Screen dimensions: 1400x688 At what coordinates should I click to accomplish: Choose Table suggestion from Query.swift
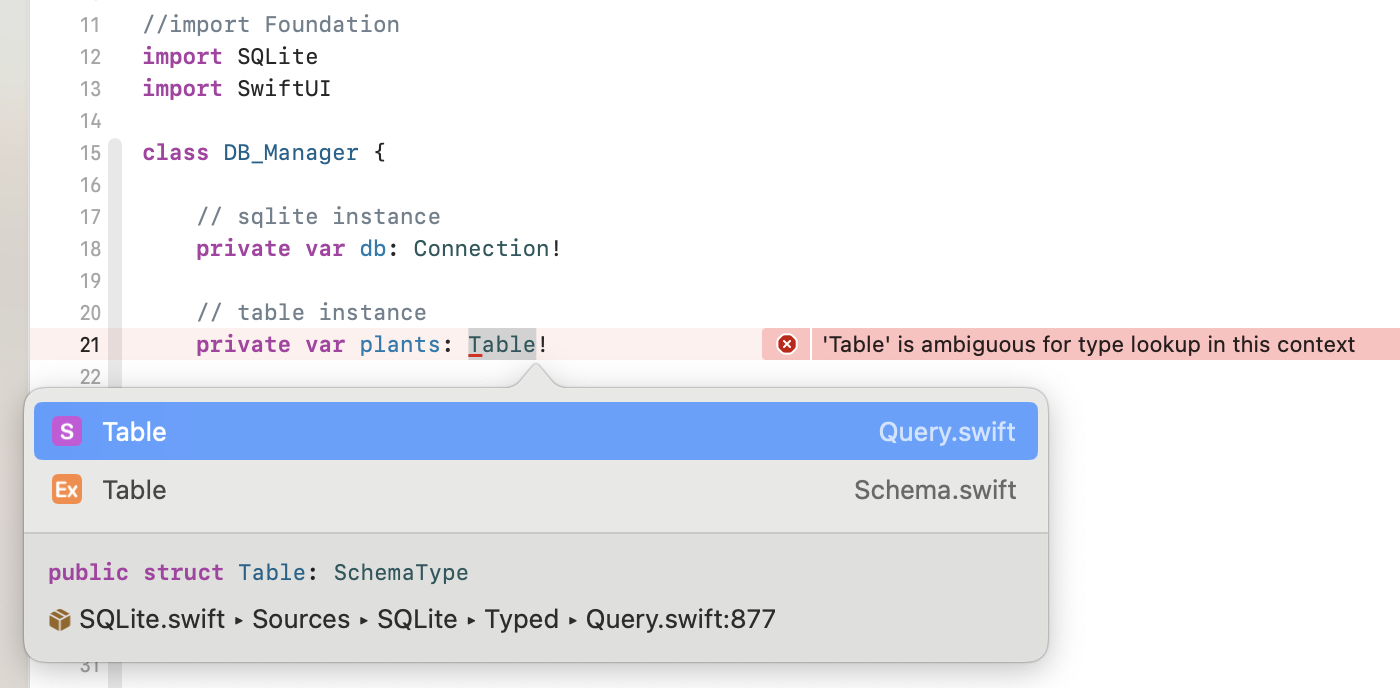click(536, 431)
